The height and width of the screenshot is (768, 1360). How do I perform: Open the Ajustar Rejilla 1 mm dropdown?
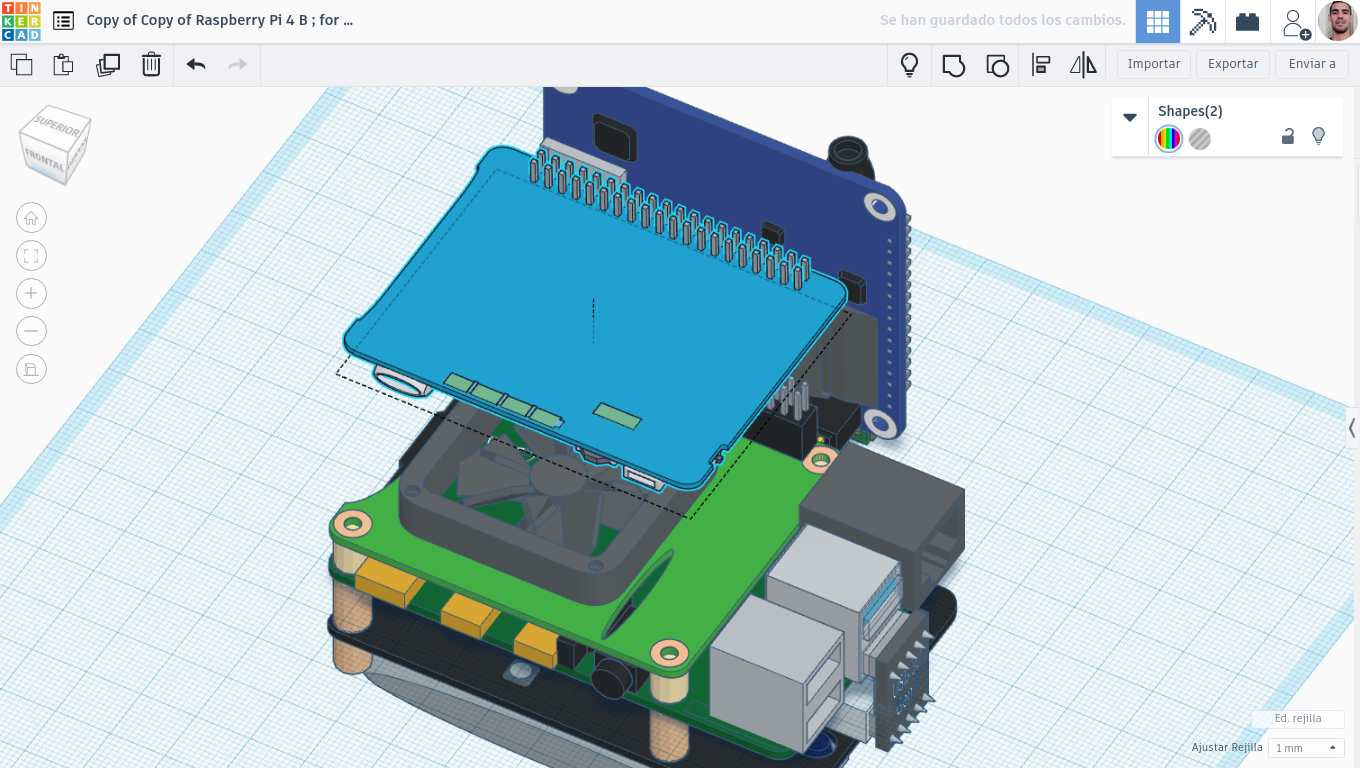tap(1306, 748)
